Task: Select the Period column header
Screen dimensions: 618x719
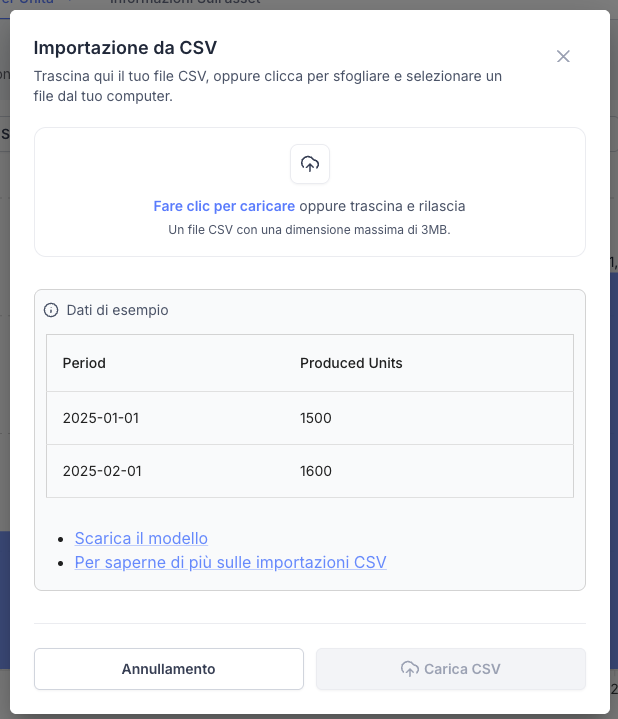Action: [x=84, y=363]
